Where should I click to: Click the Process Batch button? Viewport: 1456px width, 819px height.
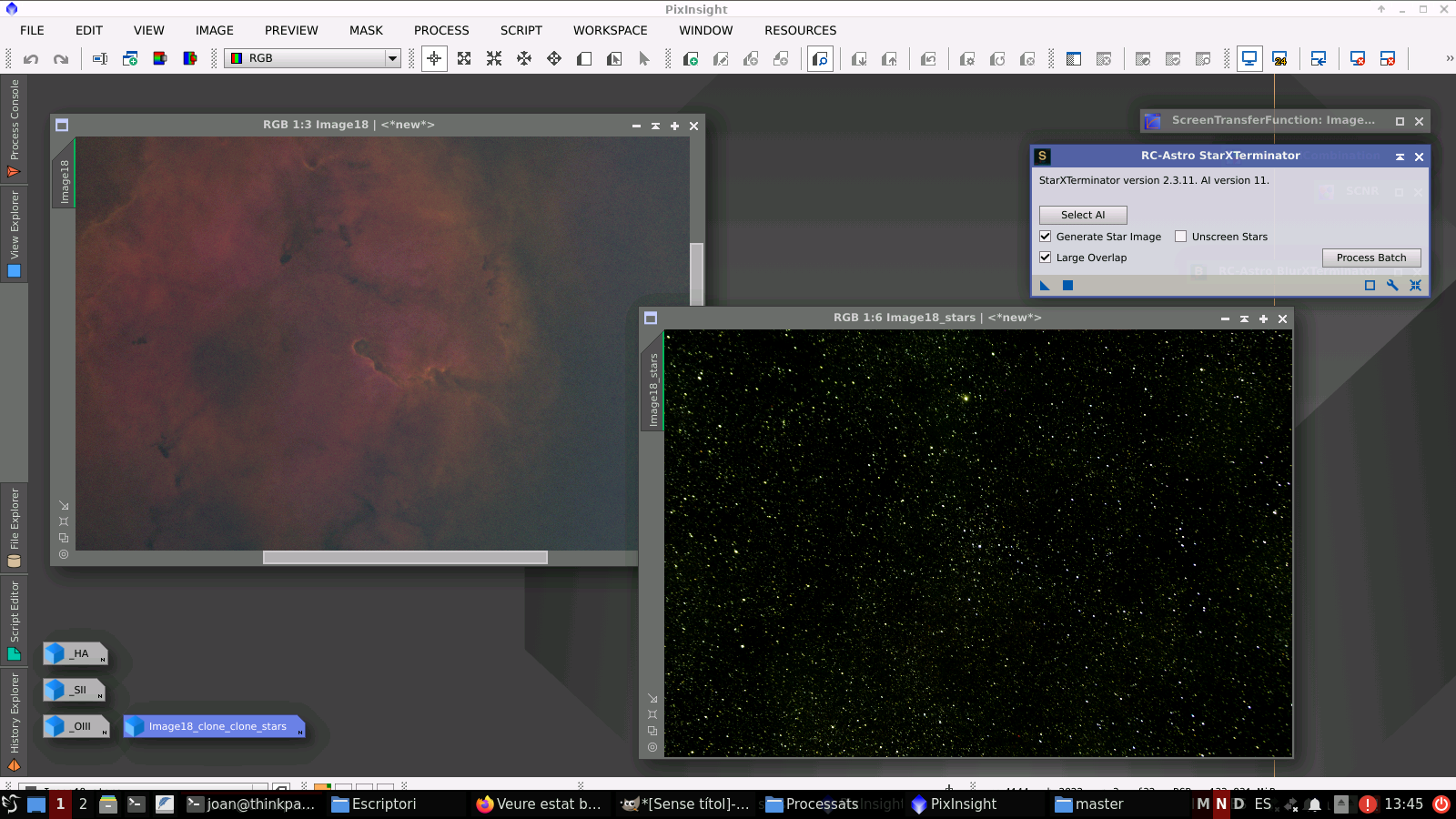1371,258
